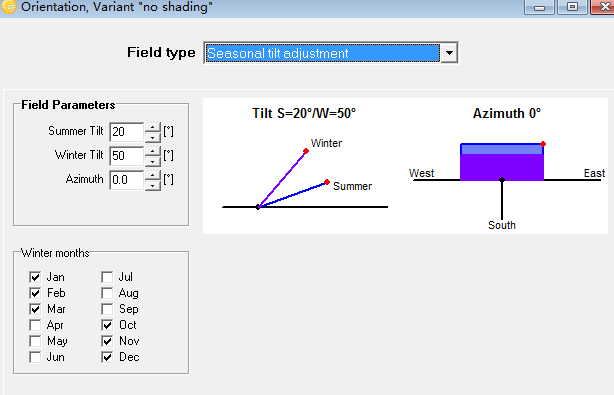614x395 pixels.
Task: Click the red Summer tilt handle in diagram
Action: (327, 182)
